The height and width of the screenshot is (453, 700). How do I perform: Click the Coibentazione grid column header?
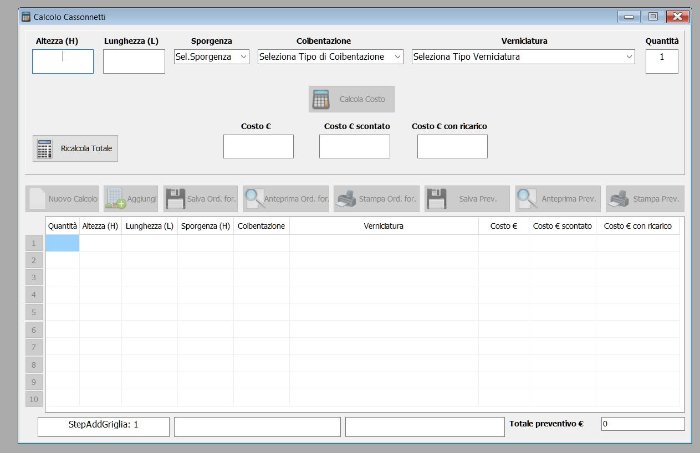[261, 226]
